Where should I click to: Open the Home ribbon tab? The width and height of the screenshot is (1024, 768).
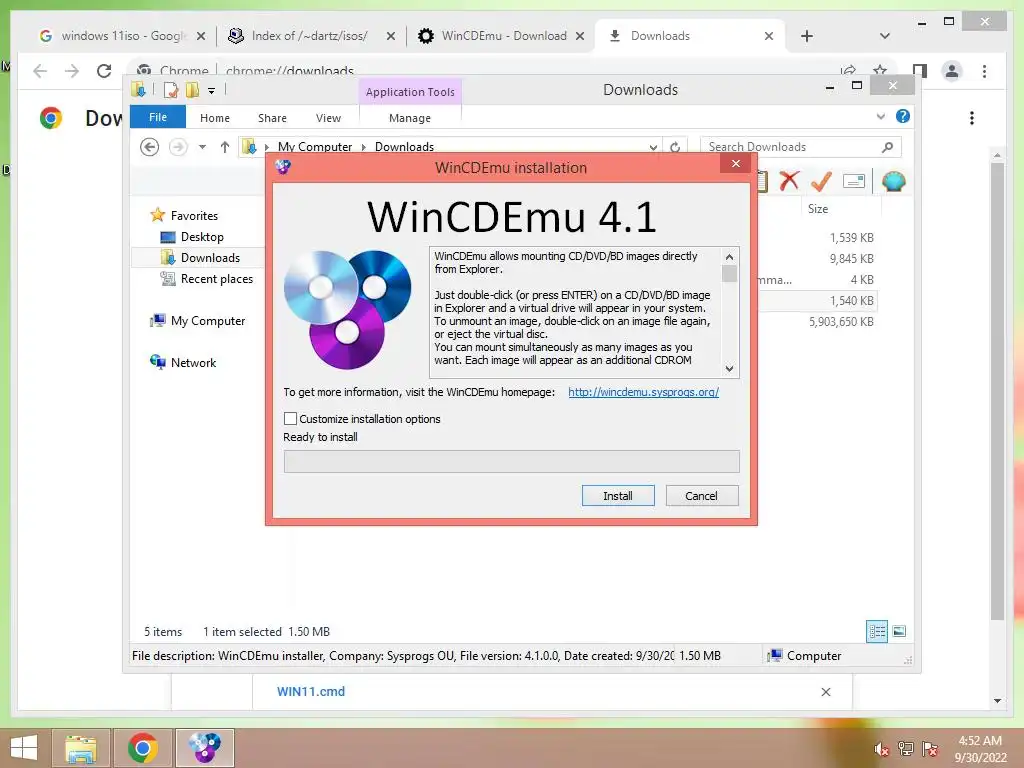tap(215, 118)
